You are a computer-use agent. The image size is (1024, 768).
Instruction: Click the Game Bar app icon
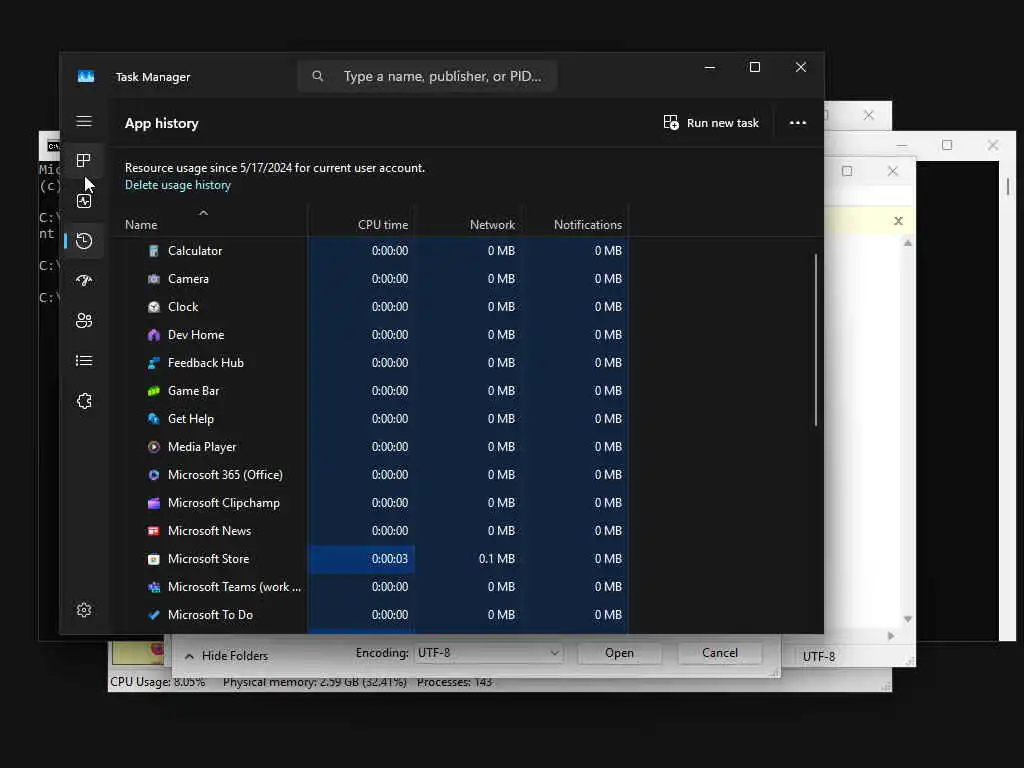click(153, 391)
